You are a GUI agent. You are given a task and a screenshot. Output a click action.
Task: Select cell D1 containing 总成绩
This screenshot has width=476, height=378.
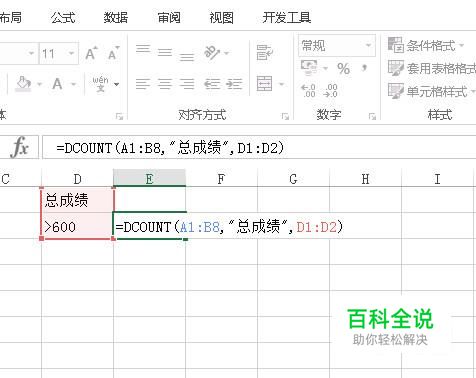[x=77, y=200]
